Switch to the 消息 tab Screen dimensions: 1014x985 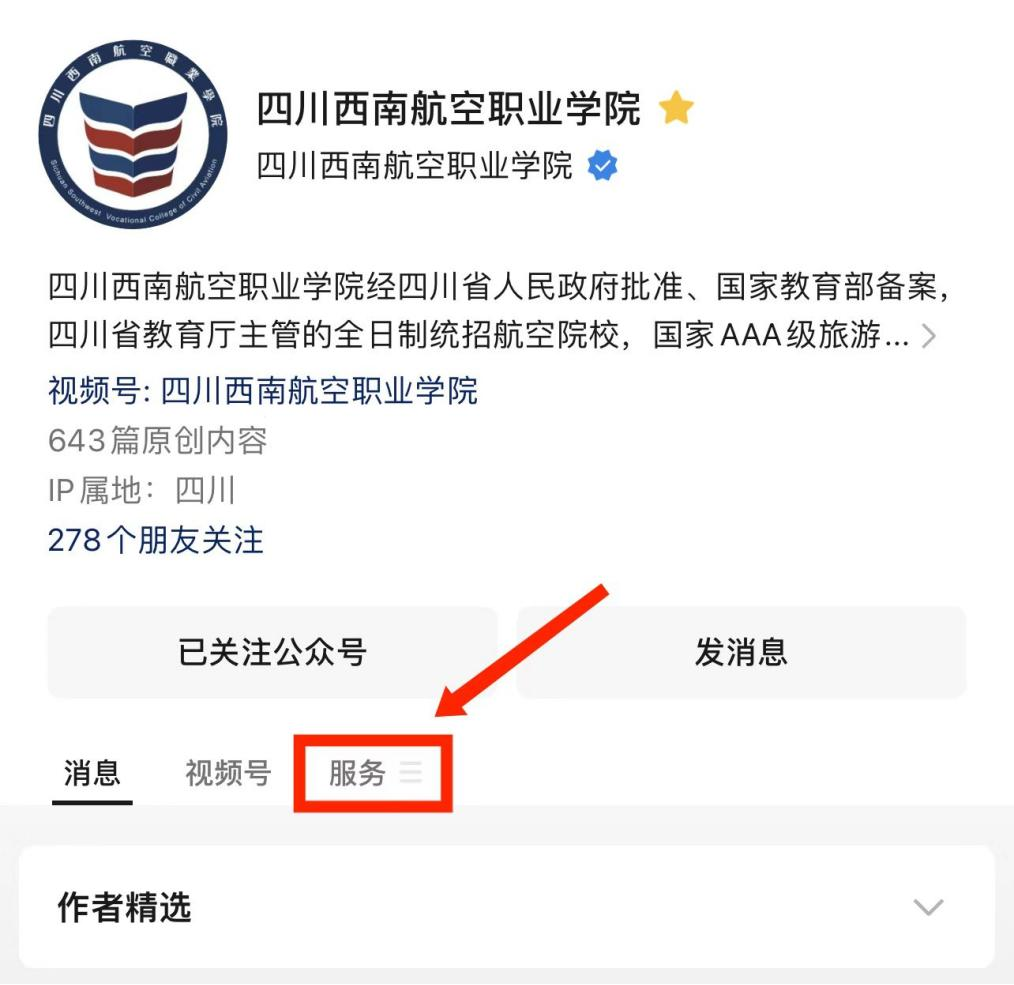pos(92,773)
